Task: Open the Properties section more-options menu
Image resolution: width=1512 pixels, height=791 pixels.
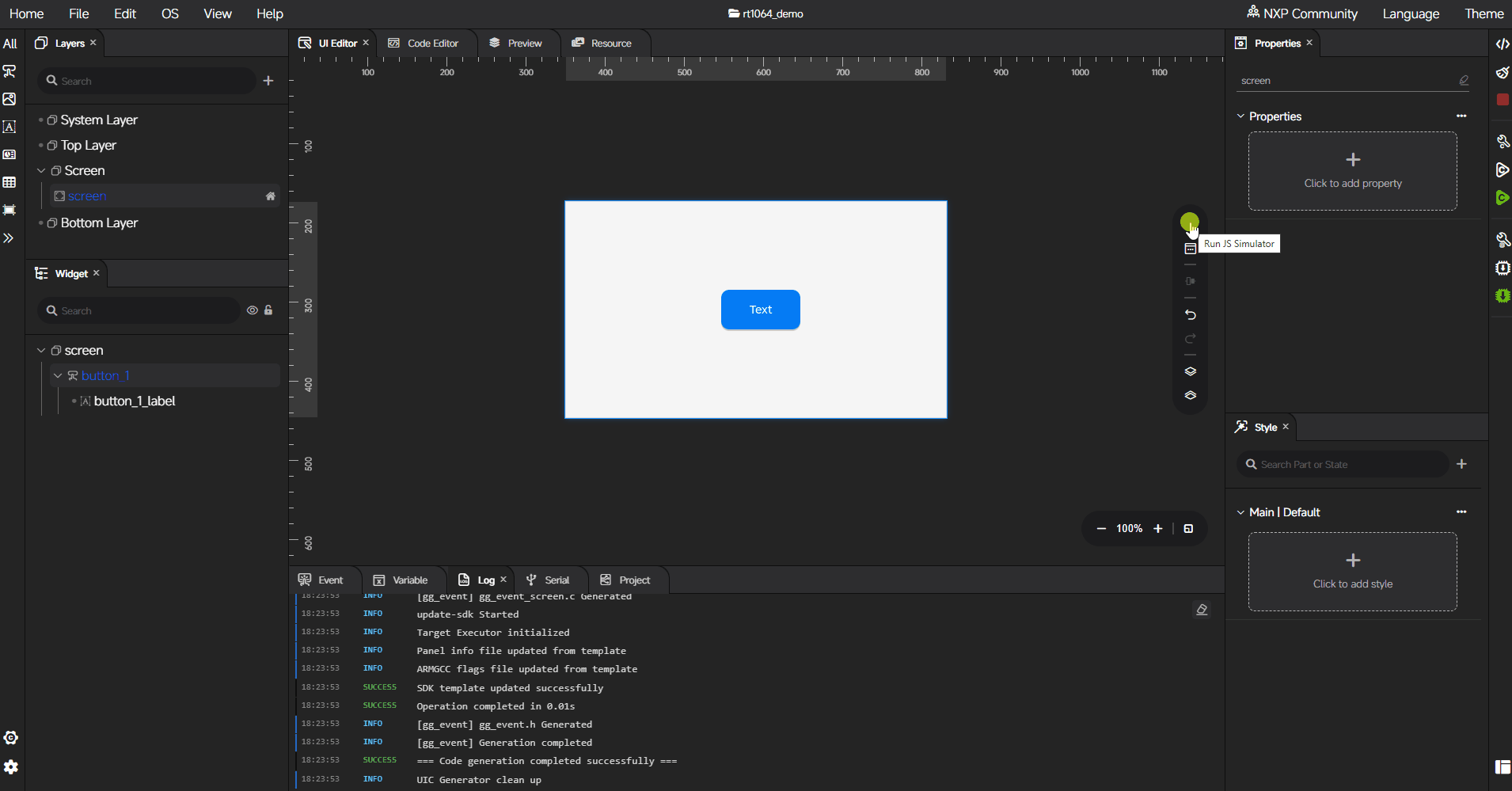Action: point(1461,116)
